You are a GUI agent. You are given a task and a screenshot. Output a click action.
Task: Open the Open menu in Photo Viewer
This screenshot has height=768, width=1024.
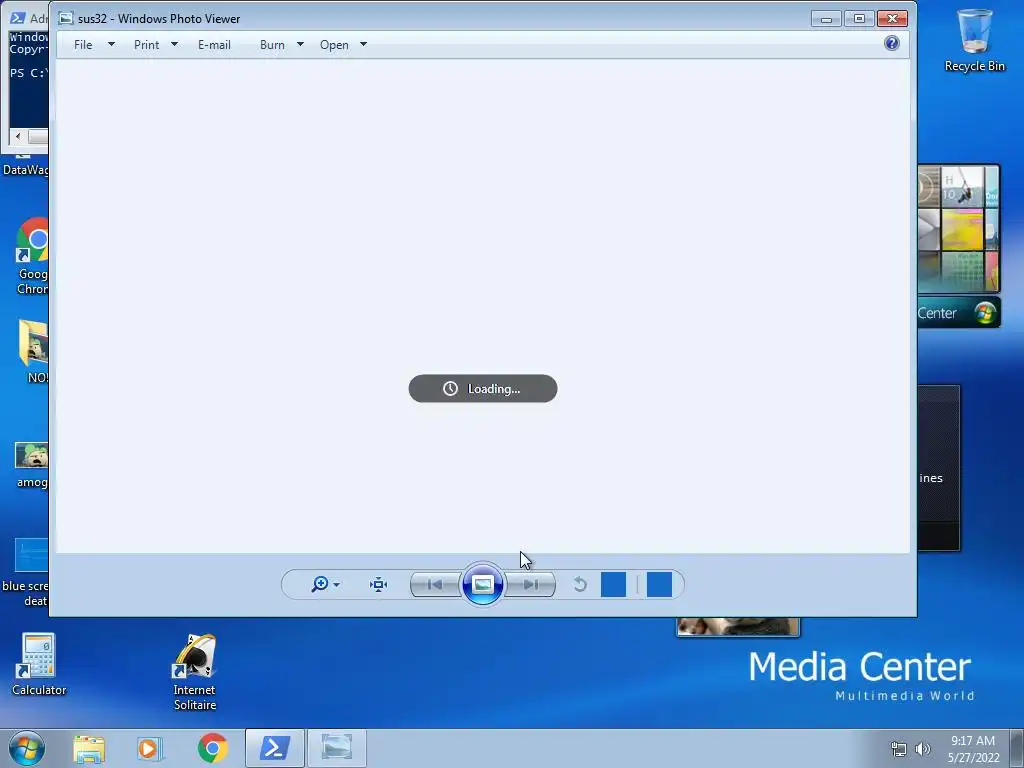pyautogui.click(x=334, y=45)
